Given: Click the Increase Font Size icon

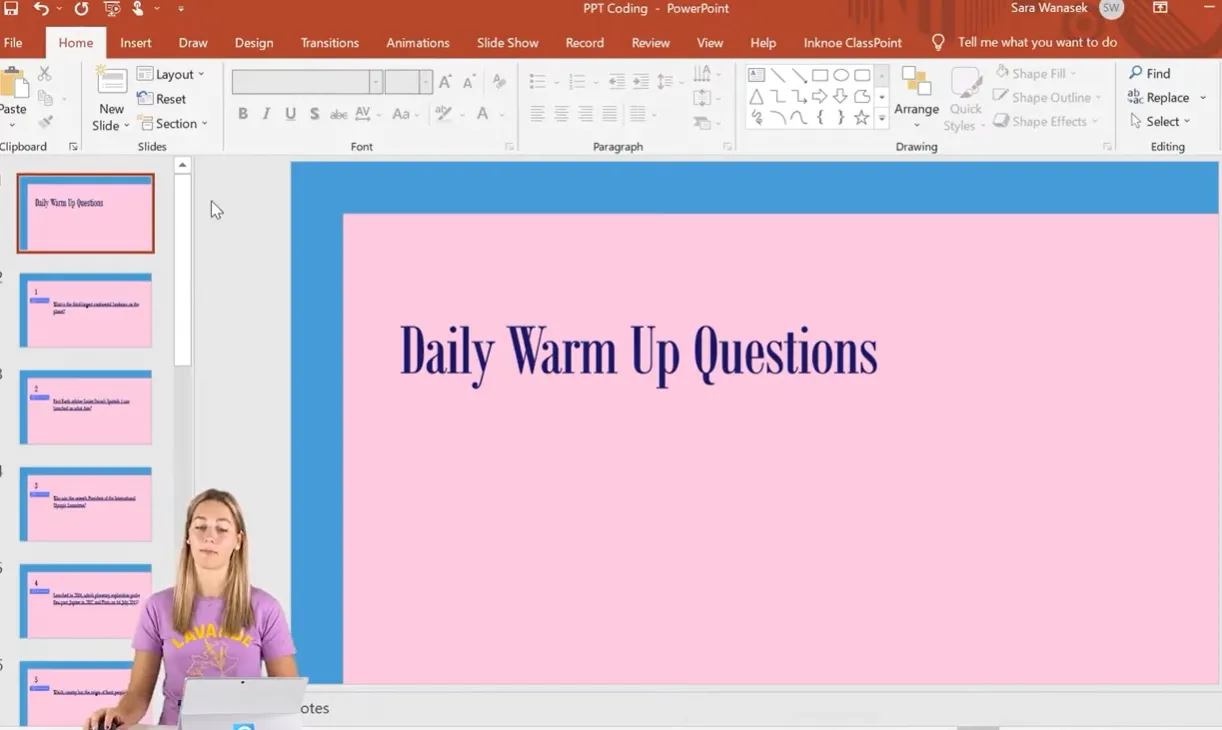Looking at the screenshot, I should pos(445,82).
